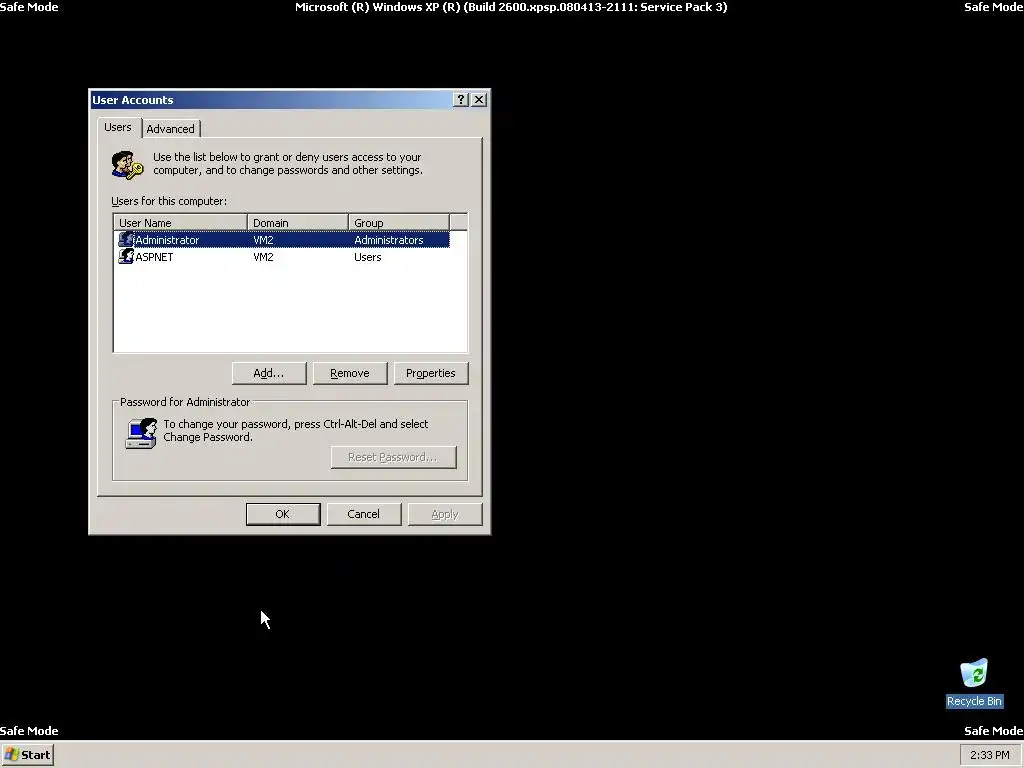
Task: Open Properties for the selected user
Action: [x=431, y=373]
